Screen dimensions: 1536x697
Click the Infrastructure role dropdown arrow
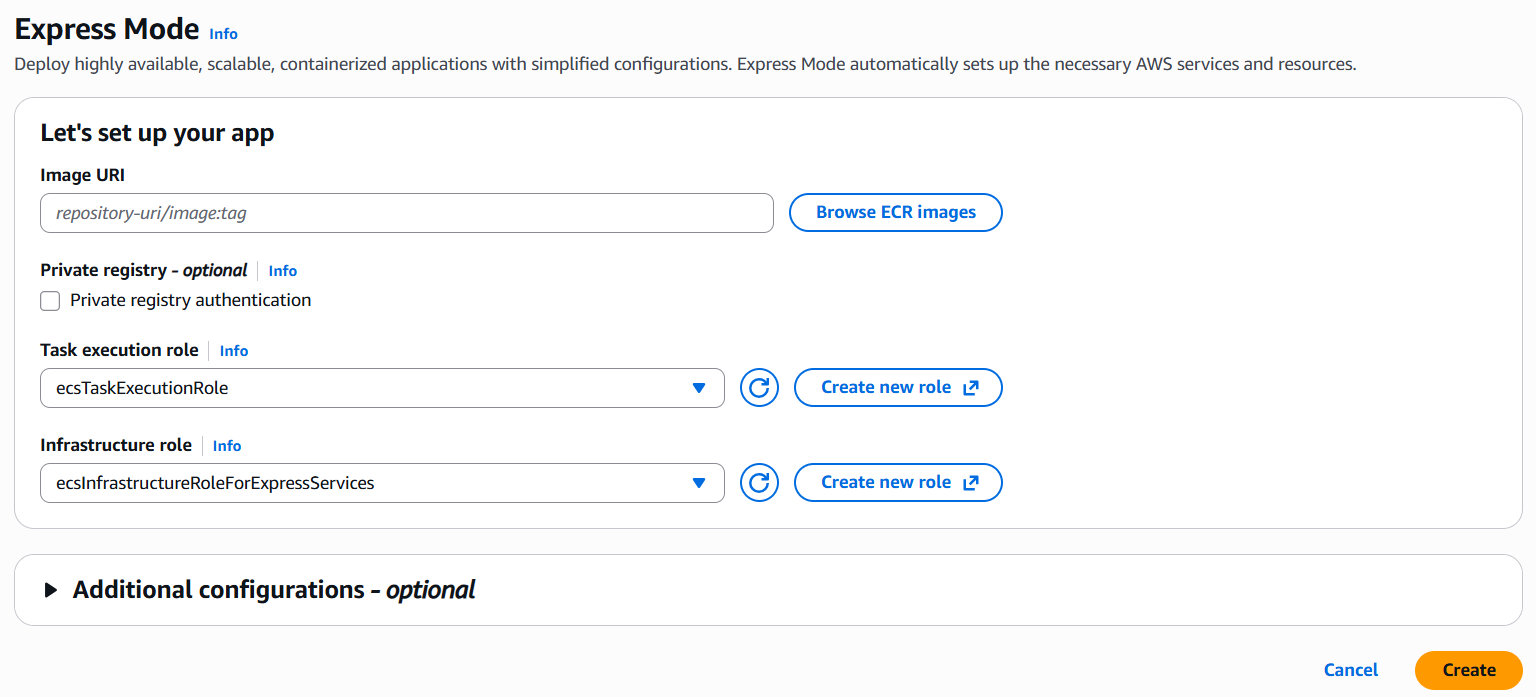pos(699,483)
